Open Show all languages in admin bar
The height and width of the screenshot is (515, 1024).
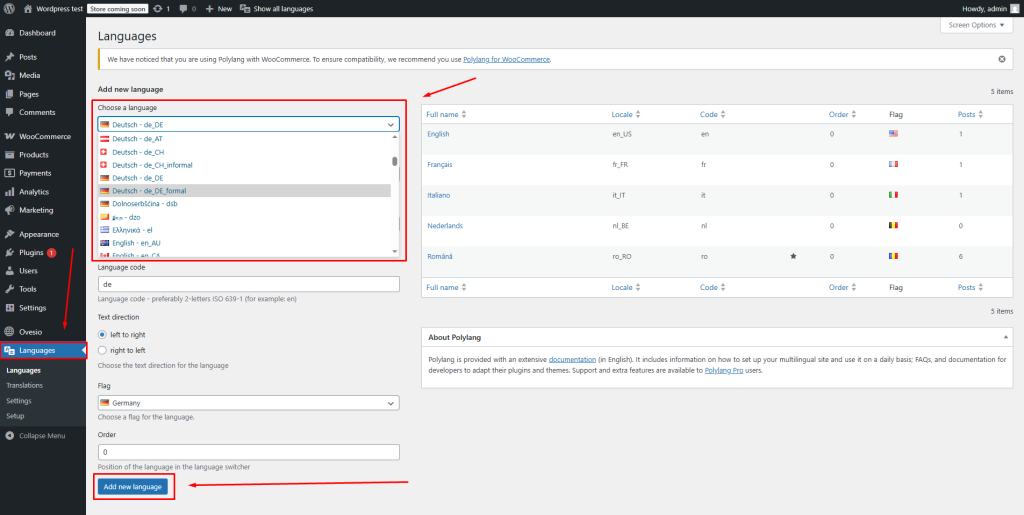276,9
